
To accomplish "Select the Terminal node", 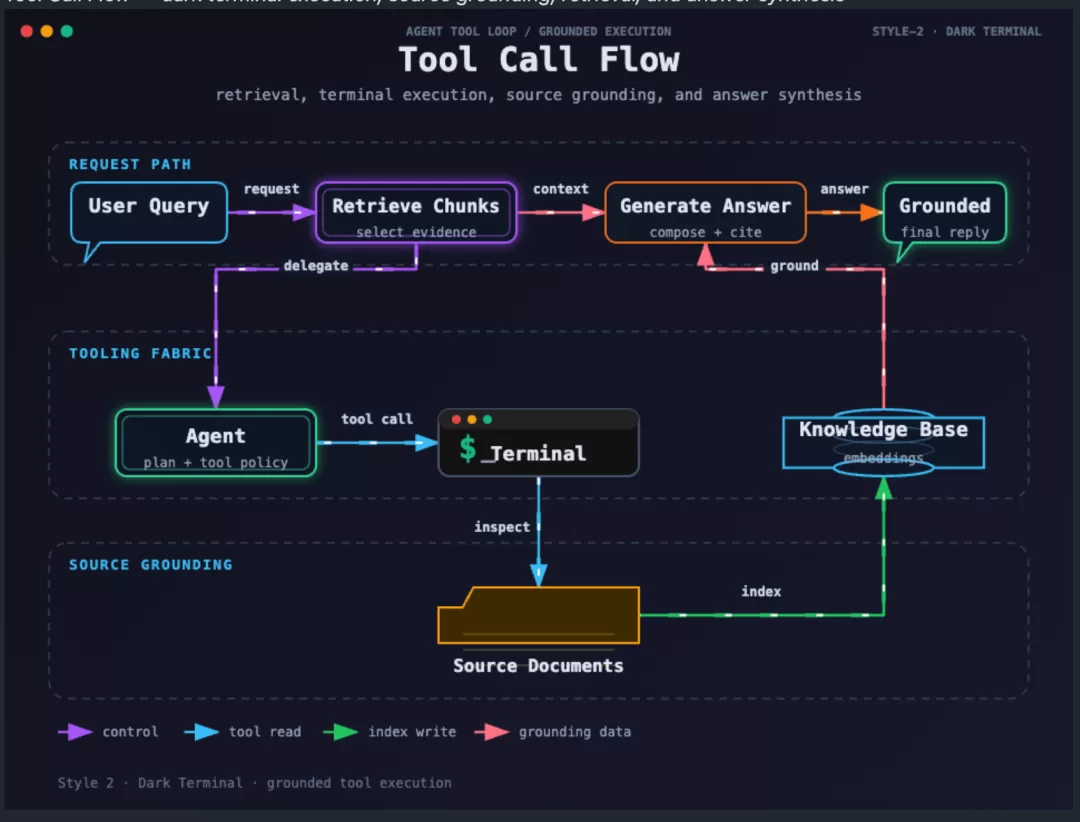I will coord(539,443).
